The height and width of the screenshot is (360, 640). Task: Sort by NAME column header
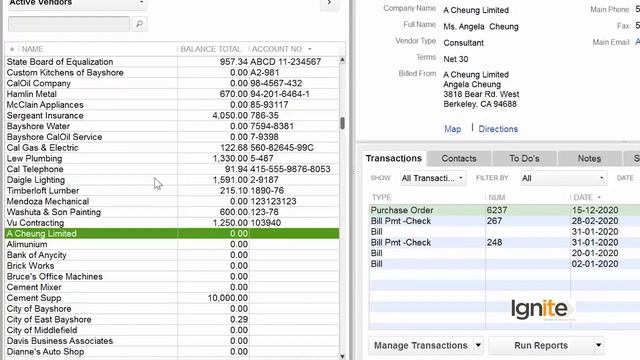pyautogui.click(x=32, y=49)
